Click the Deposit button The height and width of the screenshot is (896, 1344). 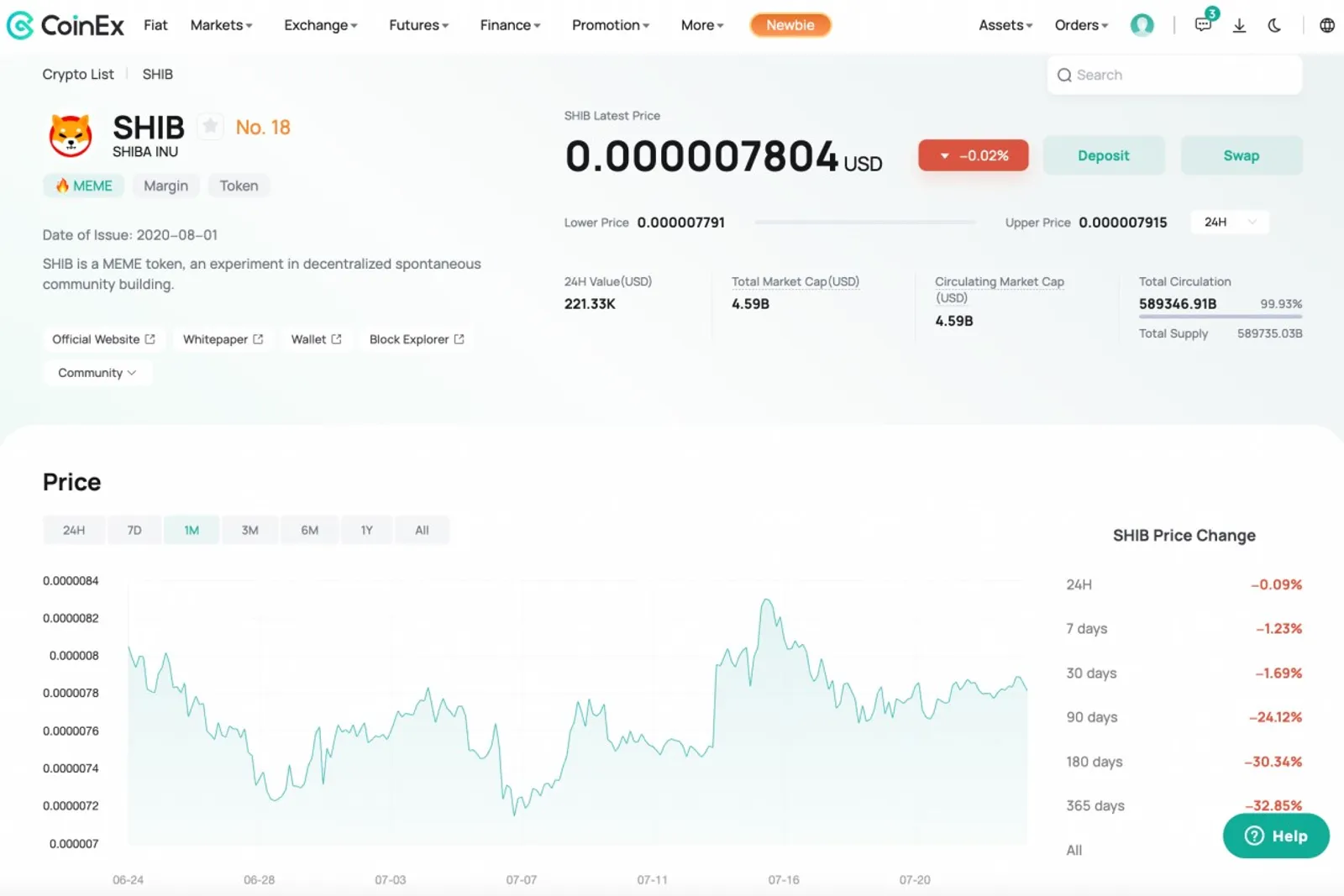(x=1103, y=155)
